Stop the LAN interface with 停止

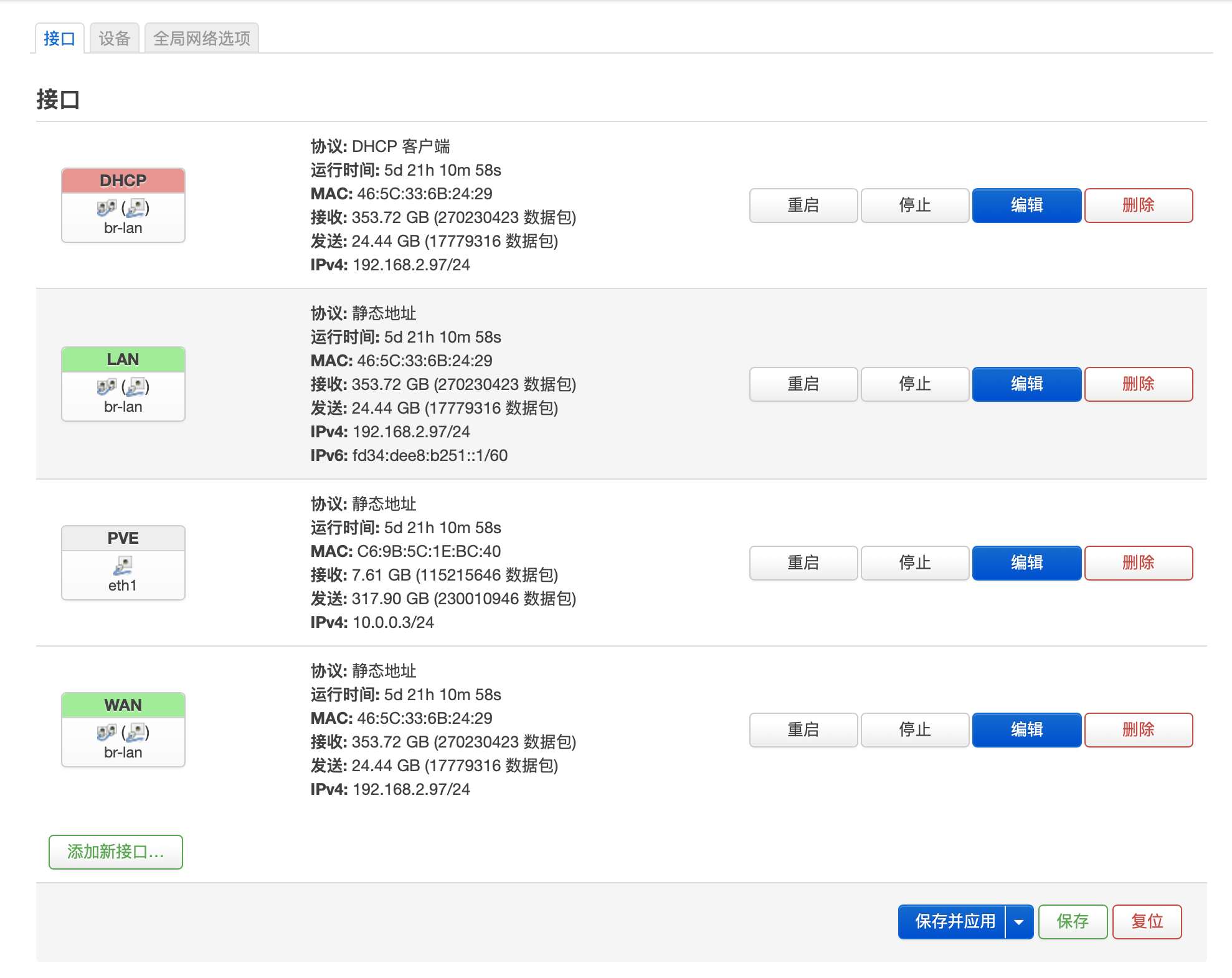click(914, 384)
